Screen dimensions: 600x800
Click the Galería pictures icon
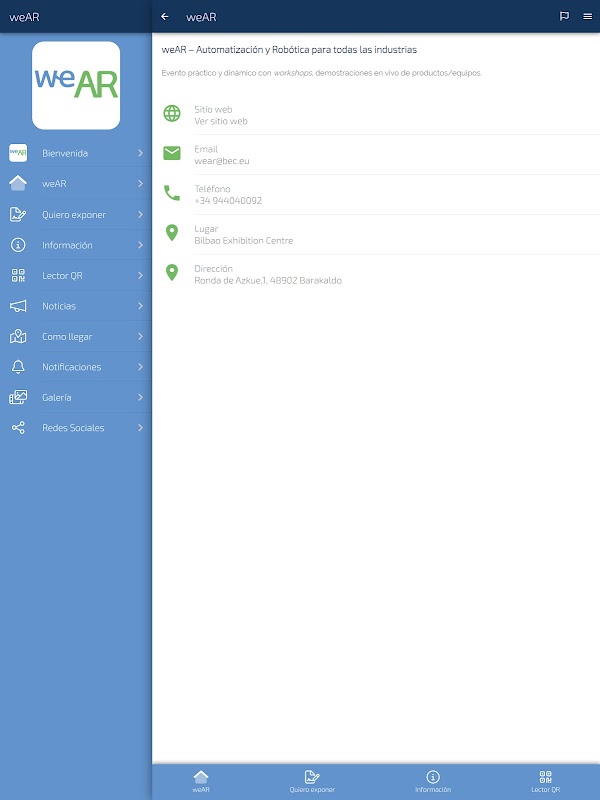click(x=18, y=397)
